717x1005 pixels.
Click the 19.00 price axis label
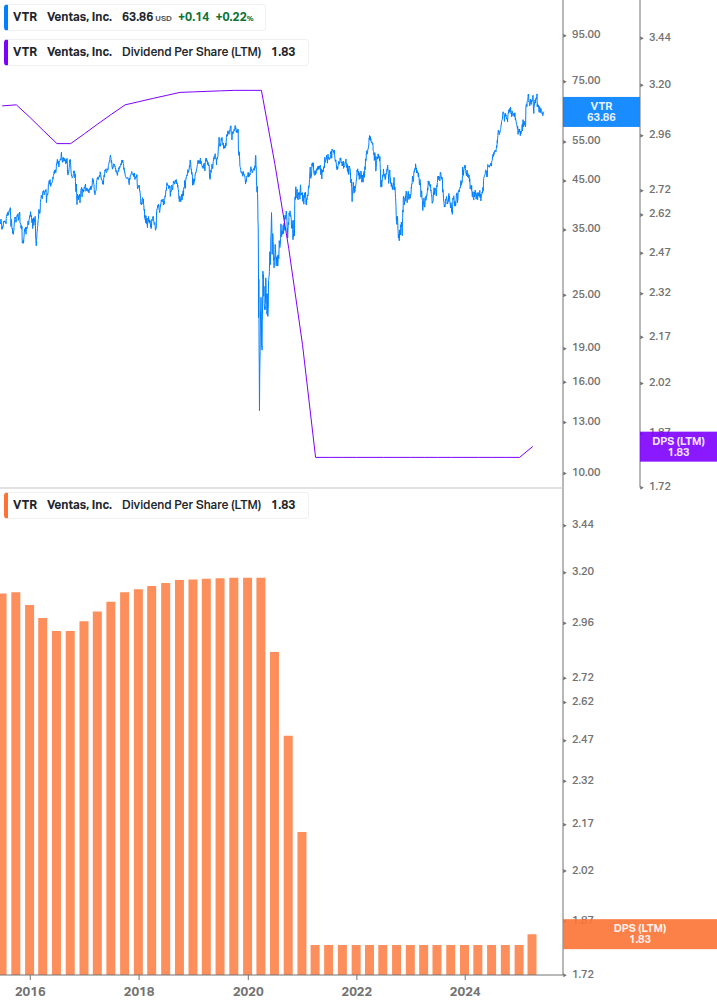[x=586, y=347]
